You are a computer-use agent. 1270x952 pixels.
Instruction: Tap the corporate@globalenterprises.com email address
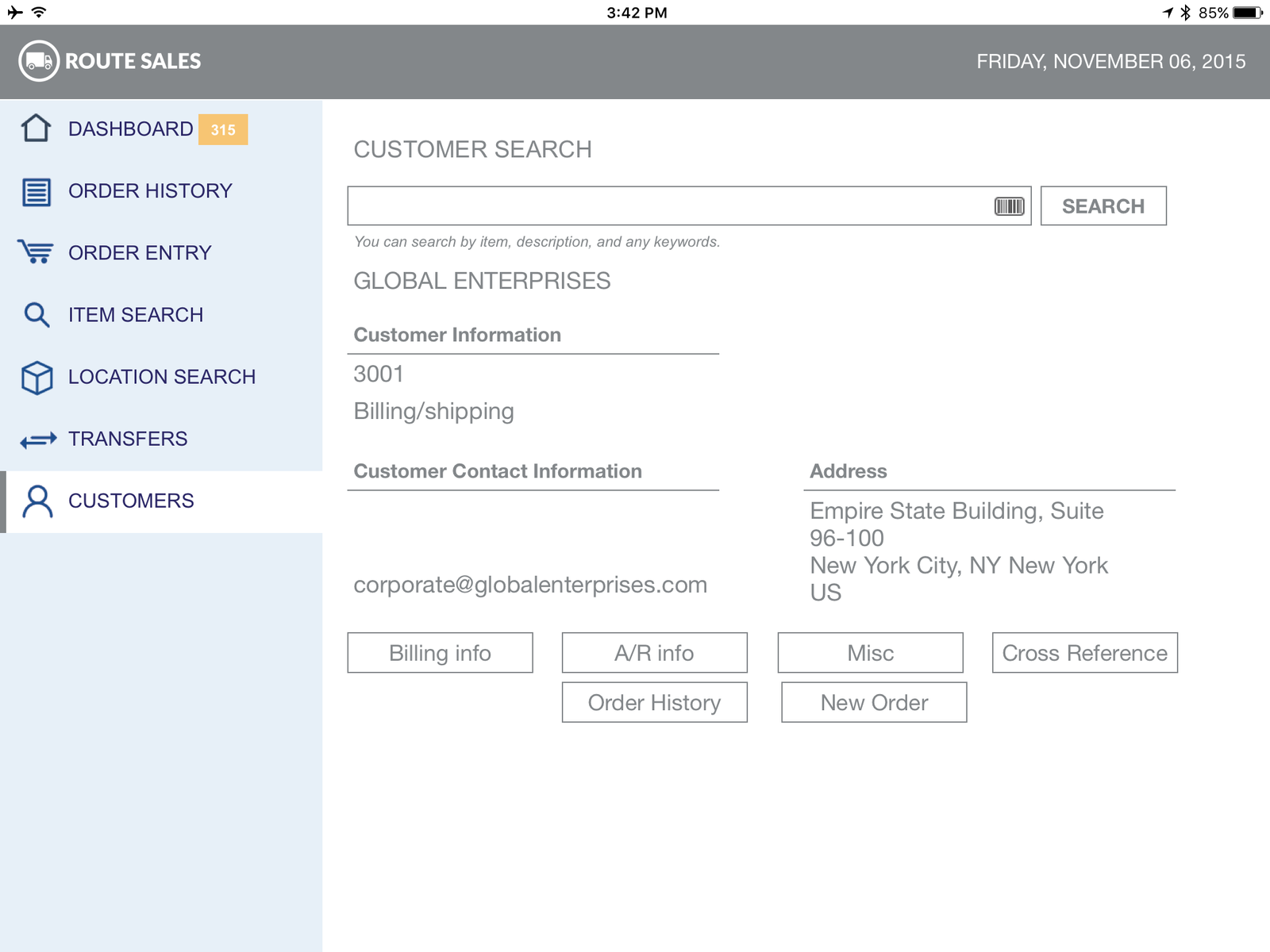pyautogui.click(x=530, y=585)
